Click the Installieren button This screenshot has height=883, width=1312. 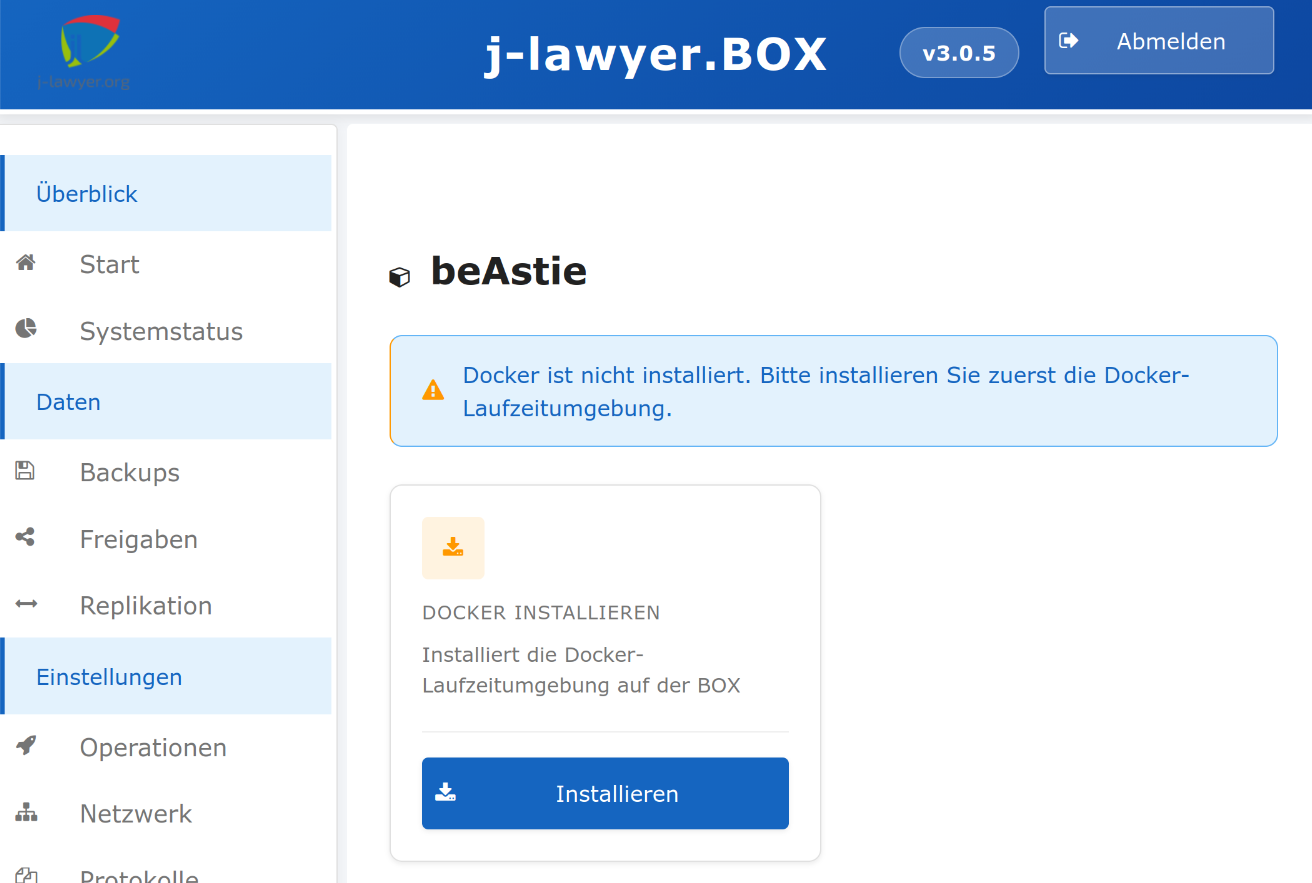point(605,793)
